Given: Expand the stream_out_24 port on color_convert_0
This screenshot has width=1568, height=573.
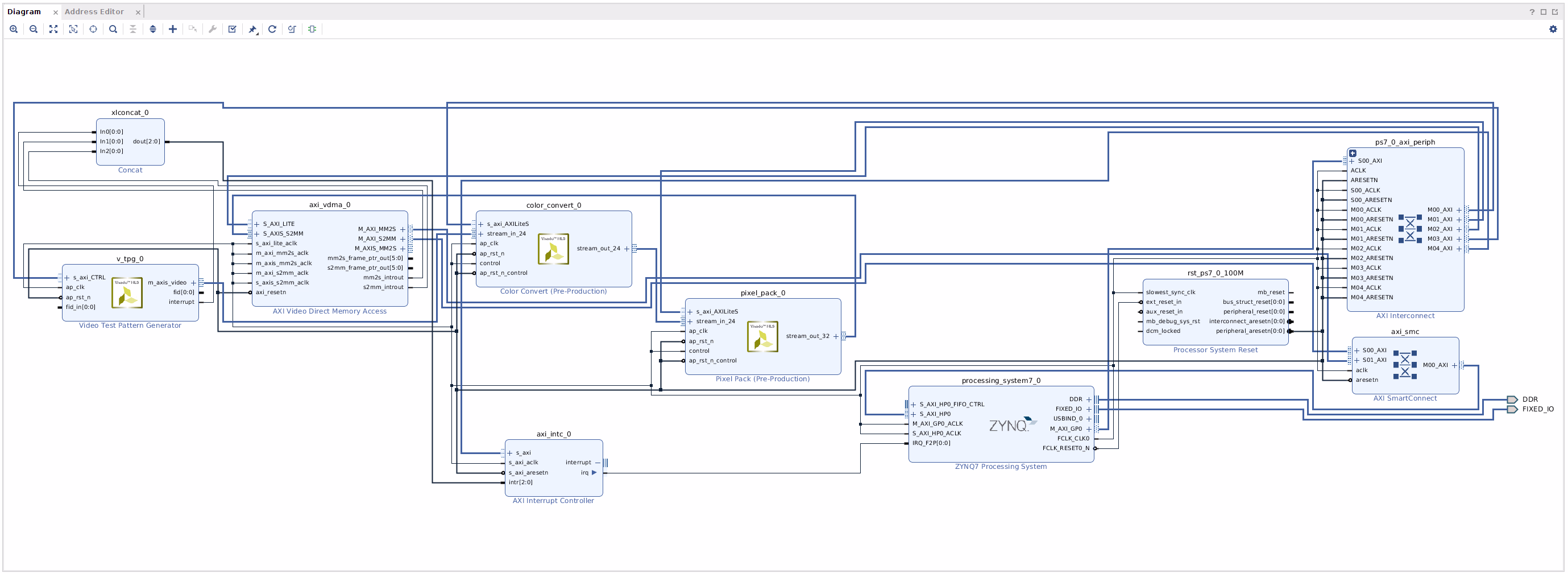Looking at the screenshot, I should (627, 249).
